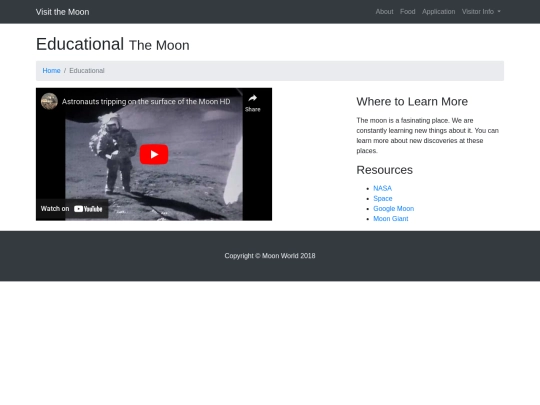This screenshot has width=540, height=405.
Task: Visit the Google Moon link
Action: tap(394, 208)
